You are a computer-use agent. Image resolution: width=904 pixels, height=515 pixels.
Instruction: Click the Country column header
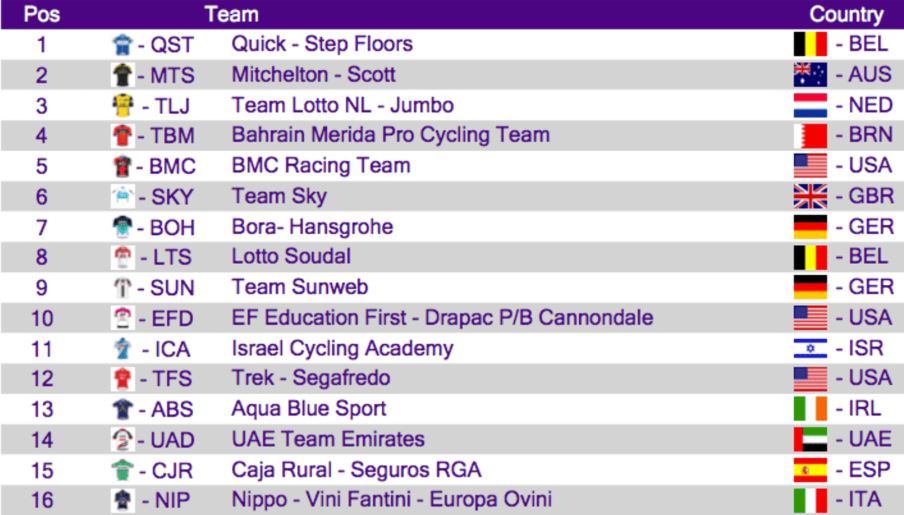coord(846,14)
